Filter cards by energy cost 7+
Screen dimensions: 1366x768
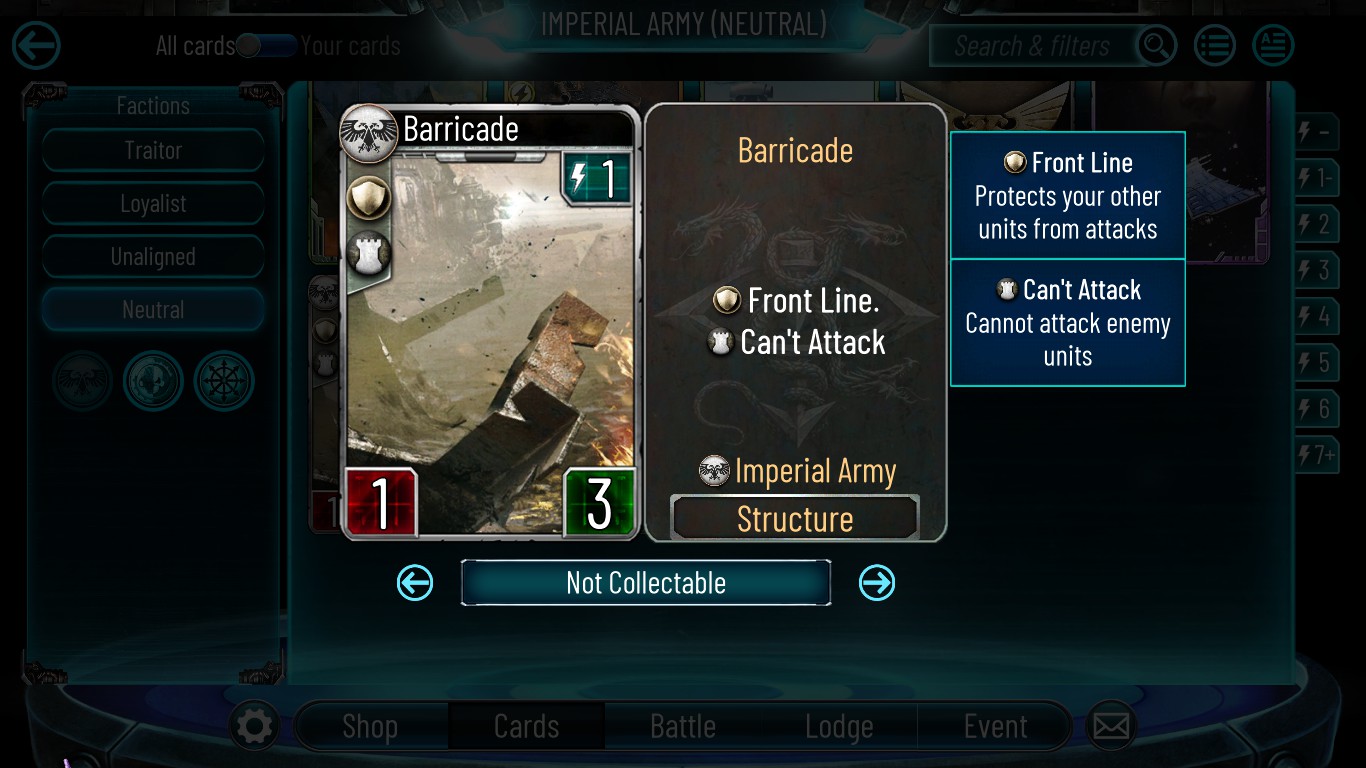click(1316, 456)
